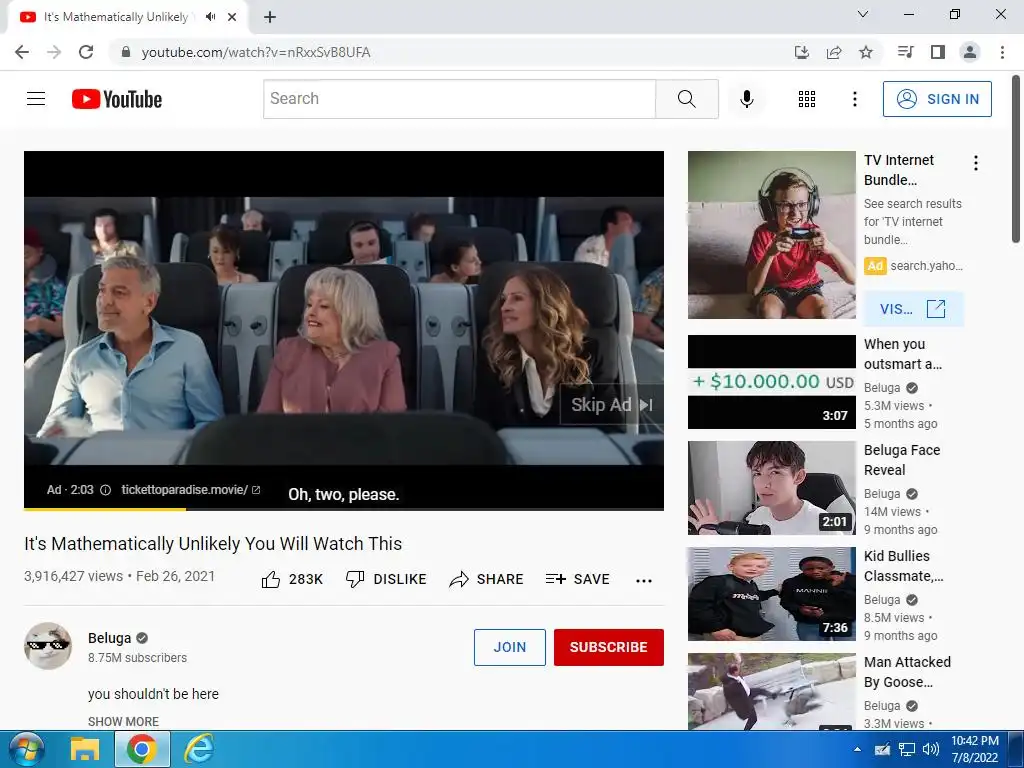Open Kid Bullies thumbnail 7:36

click(x=771, y=594)
